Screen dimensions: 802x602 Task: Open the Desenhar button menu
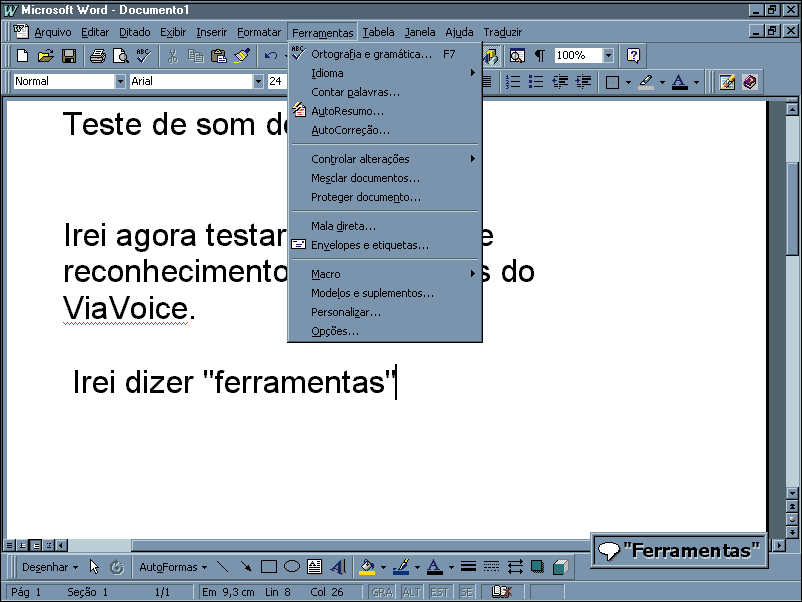pos(49,567)
